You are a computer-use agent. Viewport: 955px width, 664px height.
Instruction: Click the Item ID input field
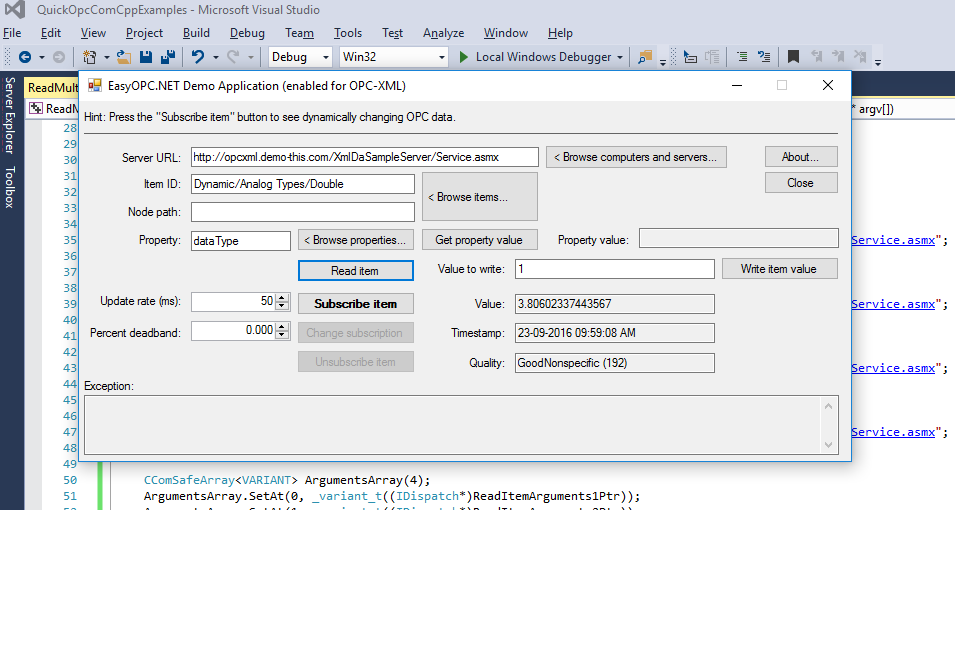coord(303,184)
